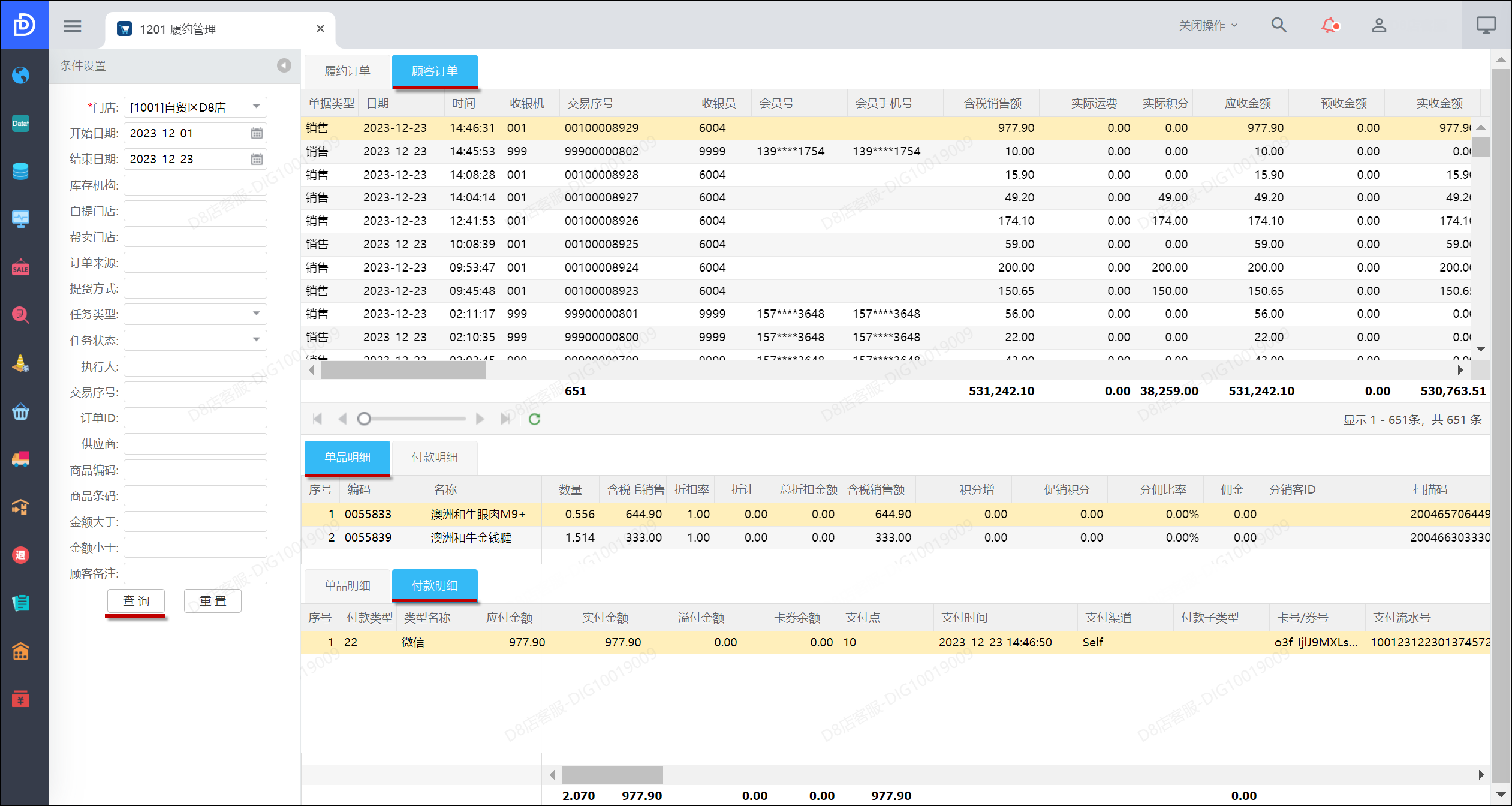Open the teal clipboard list sidebar icon
This screenshot has width=1512, height=806.
tap(21, 603)
